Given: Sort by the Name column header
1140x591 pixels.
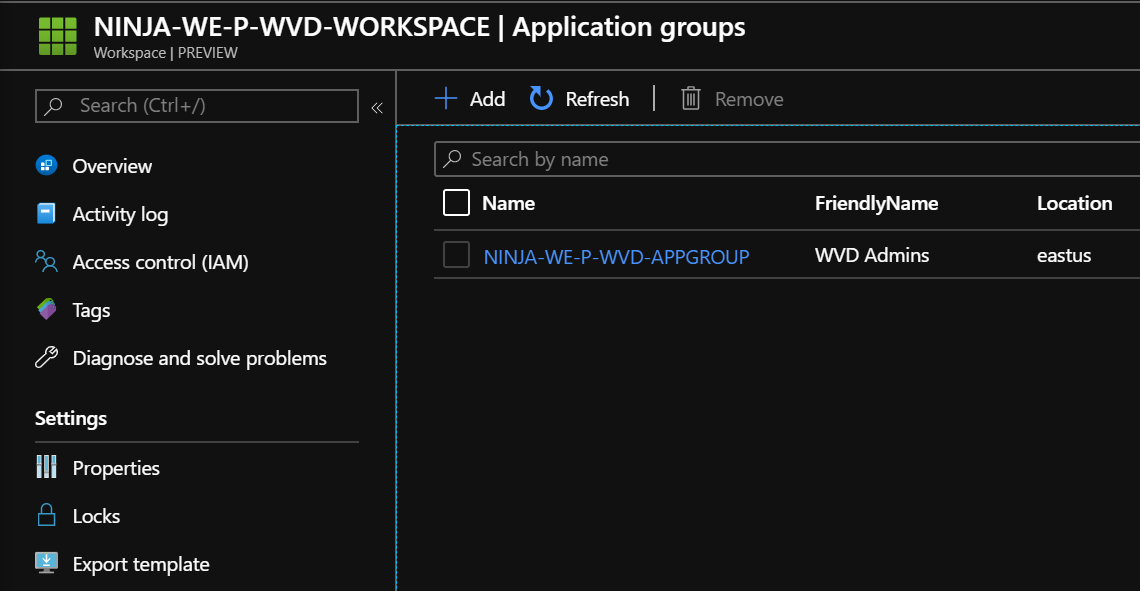Looking at the screenshot, I should pyautogui.click(x=508, y=203).
